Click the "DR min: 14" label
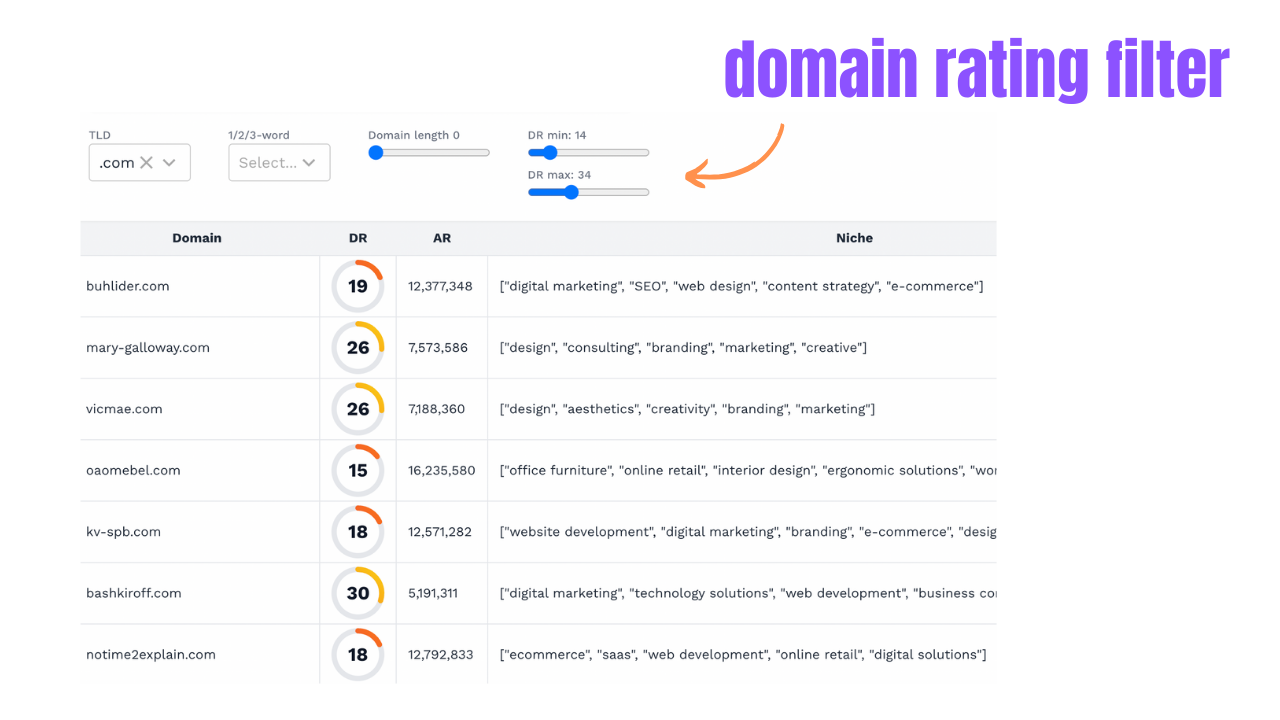Image resolution: width=1280 pixels, height=720 pixels. point(557,135)
